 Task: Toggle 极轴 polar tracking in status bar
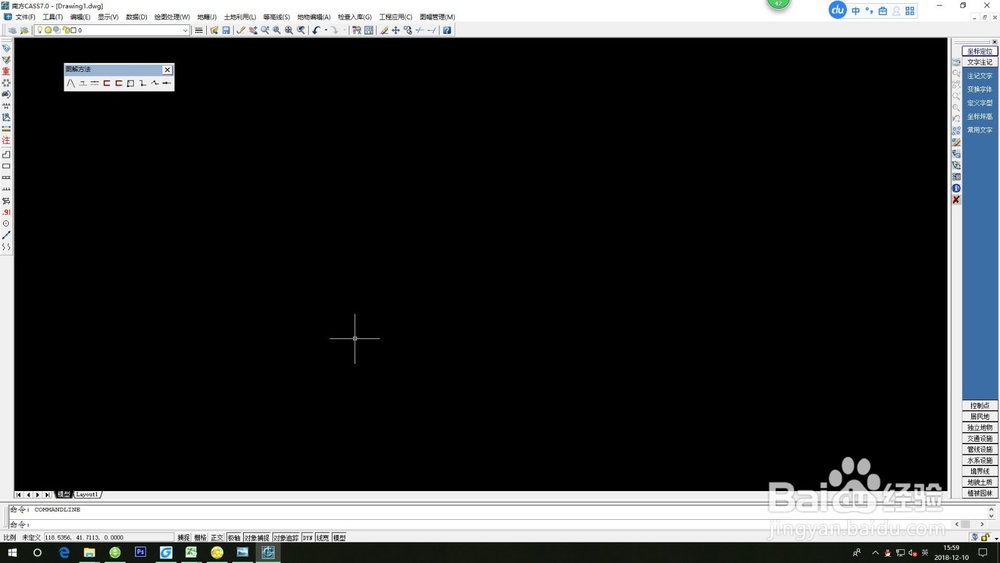234,537
